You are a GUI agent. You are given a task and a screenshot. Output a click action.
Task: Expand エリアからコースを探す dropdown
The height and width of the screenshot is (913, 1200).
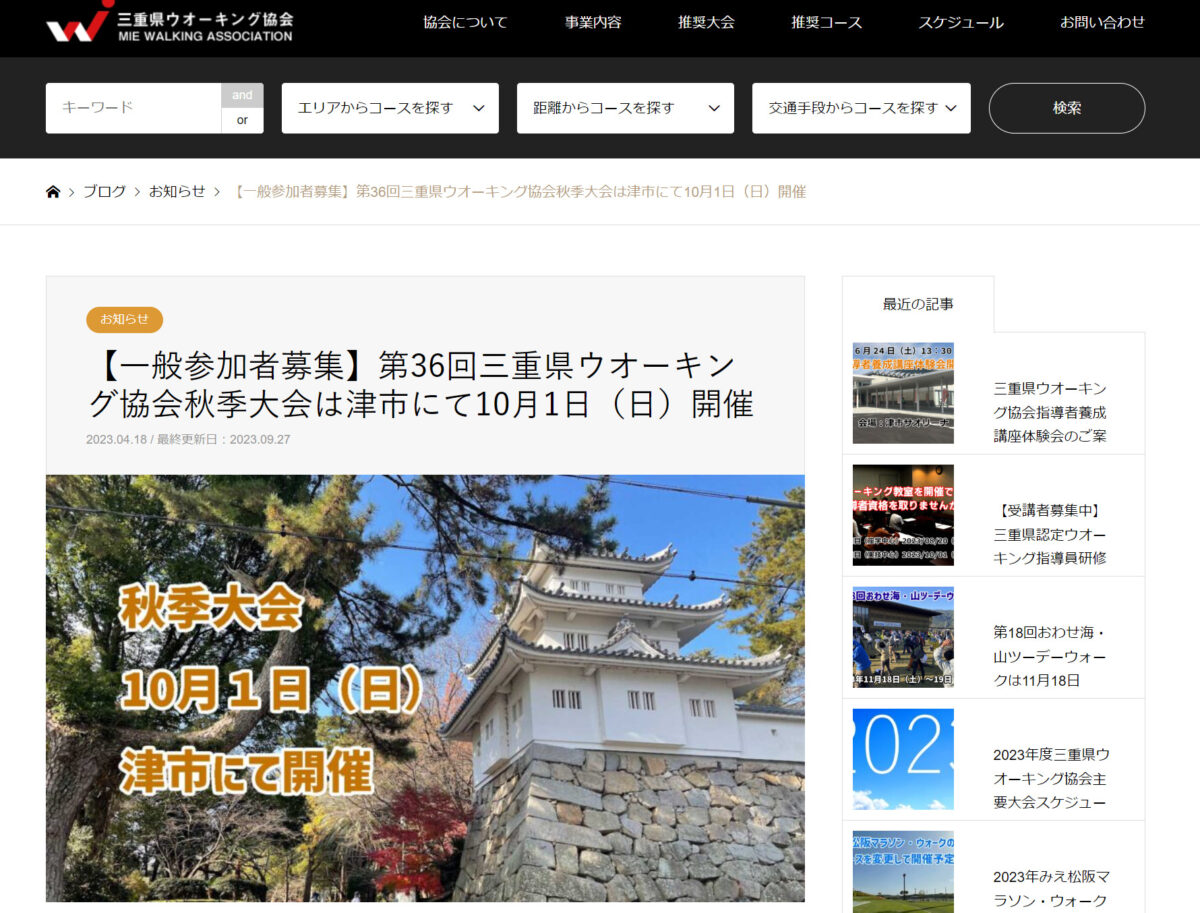390,108
